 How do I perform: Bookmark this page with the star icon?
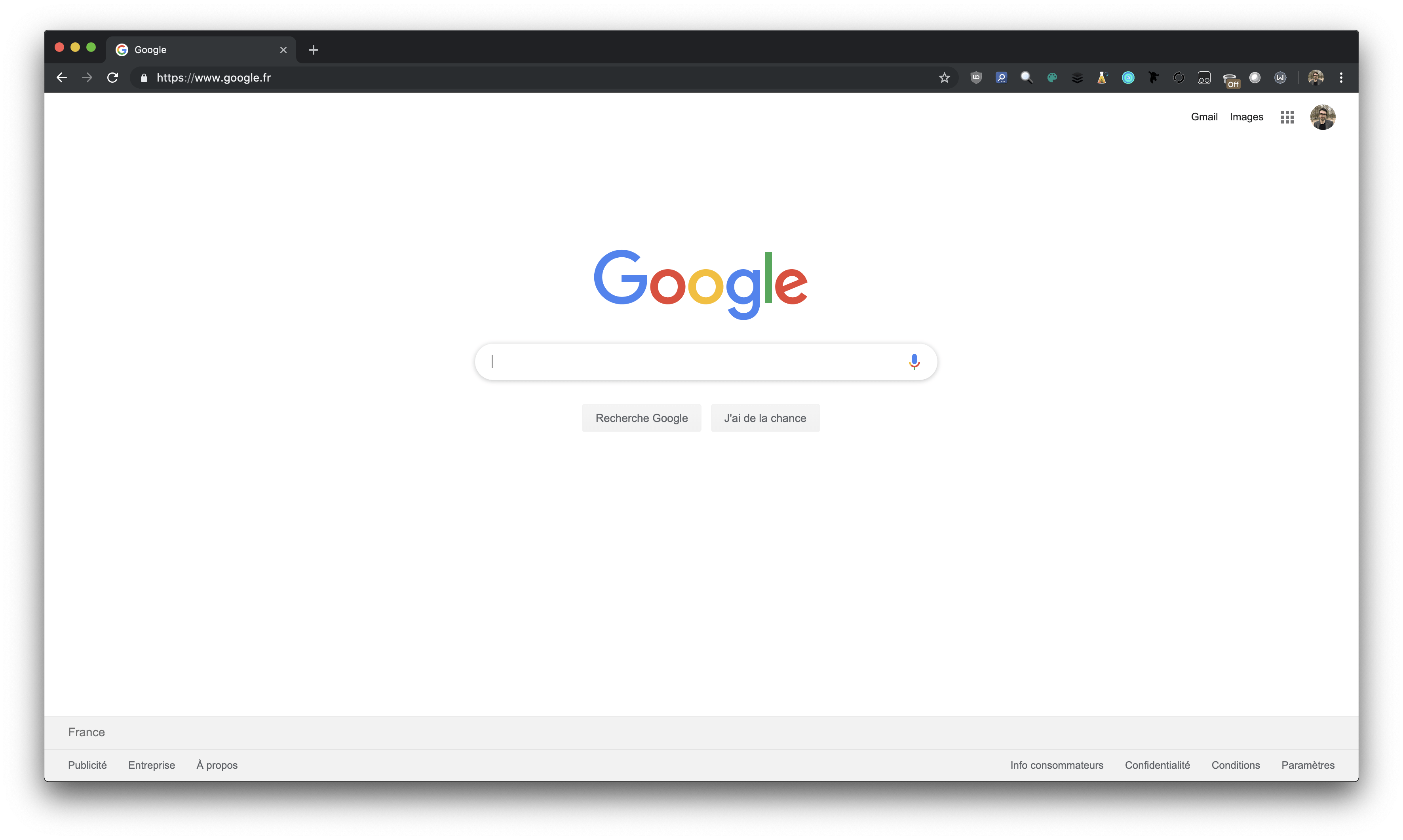coord(944,78)
